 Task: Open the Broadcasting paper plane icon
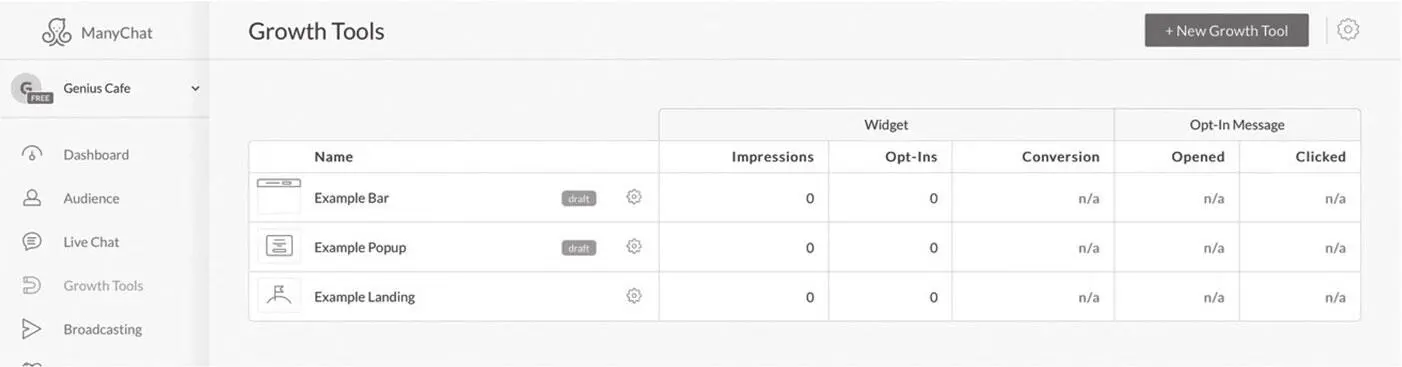click(x=32, y=329)
